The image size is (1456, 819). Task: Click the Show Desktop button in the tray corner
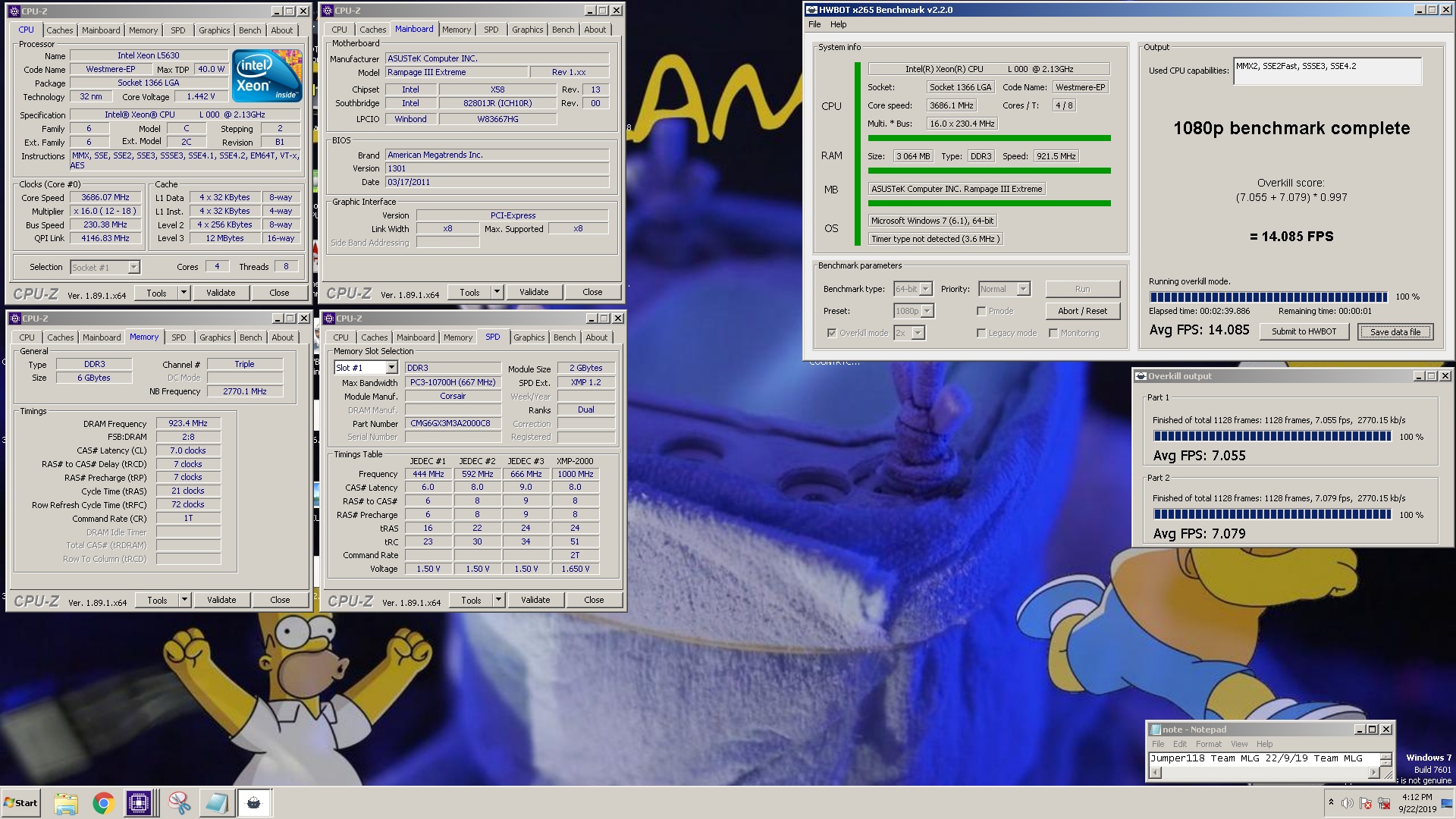1447,803
